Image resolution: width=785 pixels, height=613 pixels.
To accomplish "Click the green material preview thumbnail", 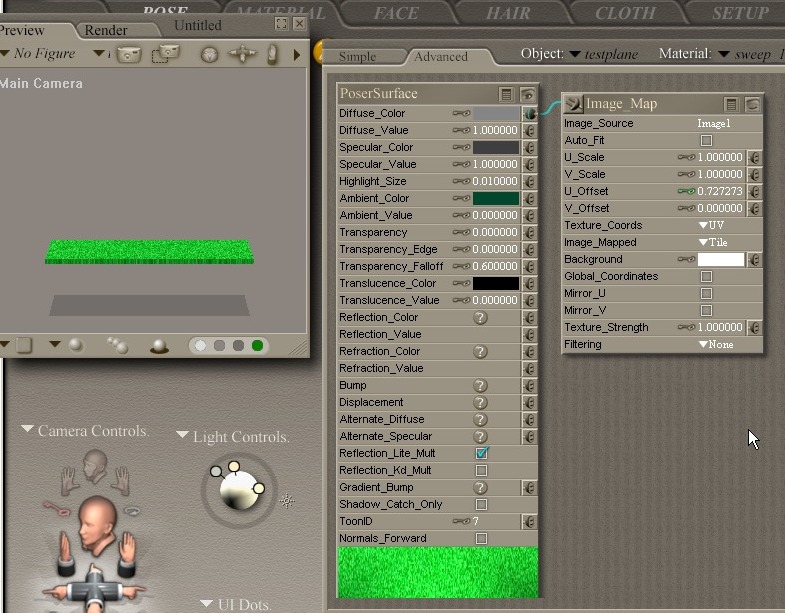I will point(438,572).
